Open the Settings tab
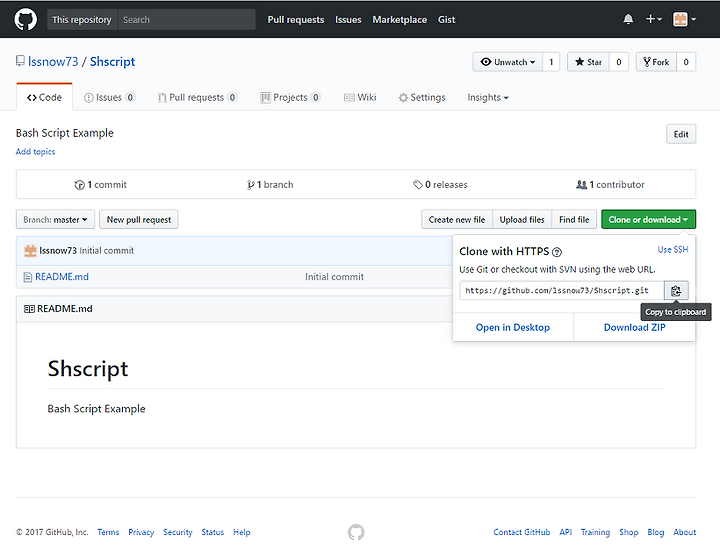 [x=422, y=97]
